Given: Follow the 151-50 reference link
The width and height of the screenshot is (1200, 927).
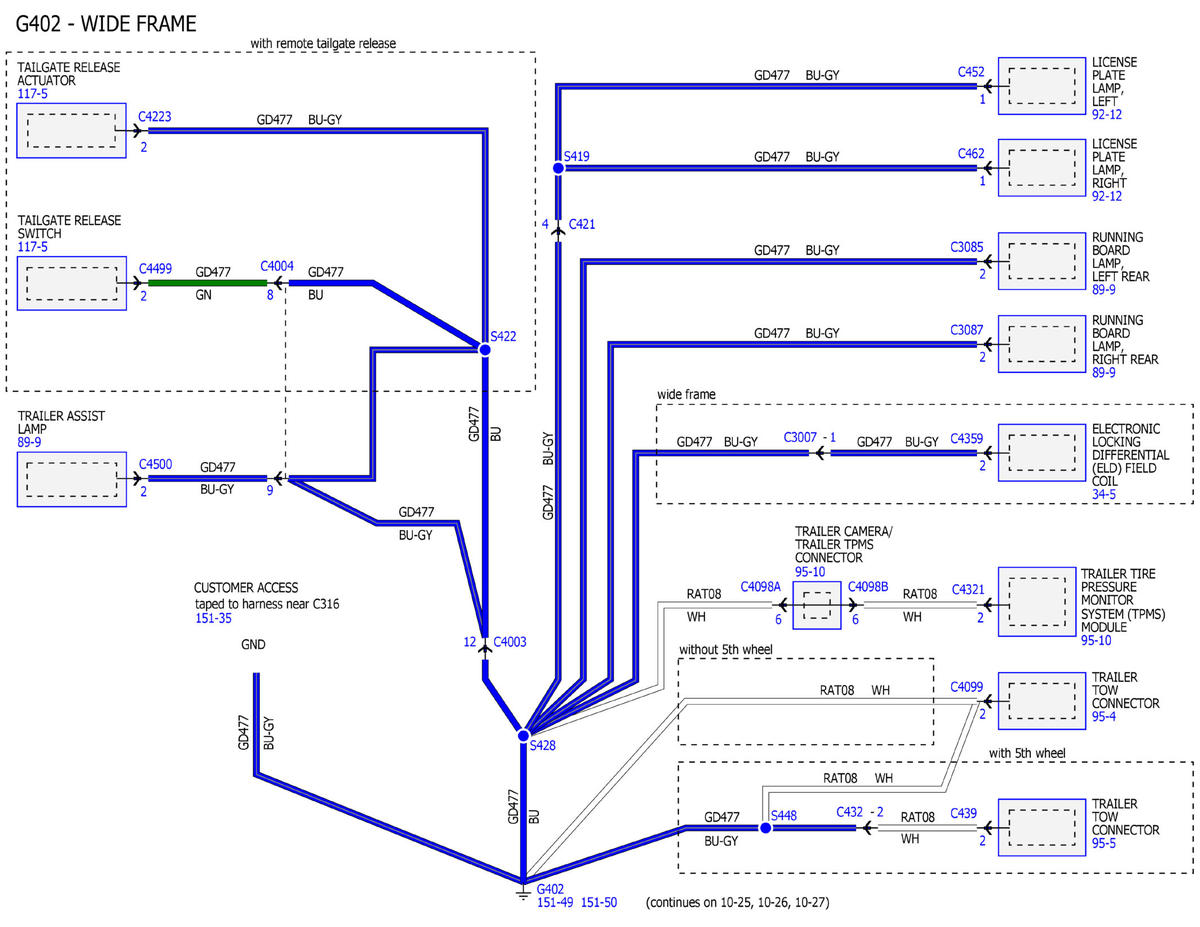Looking at the screenshot, I should [x=599, y=902].
